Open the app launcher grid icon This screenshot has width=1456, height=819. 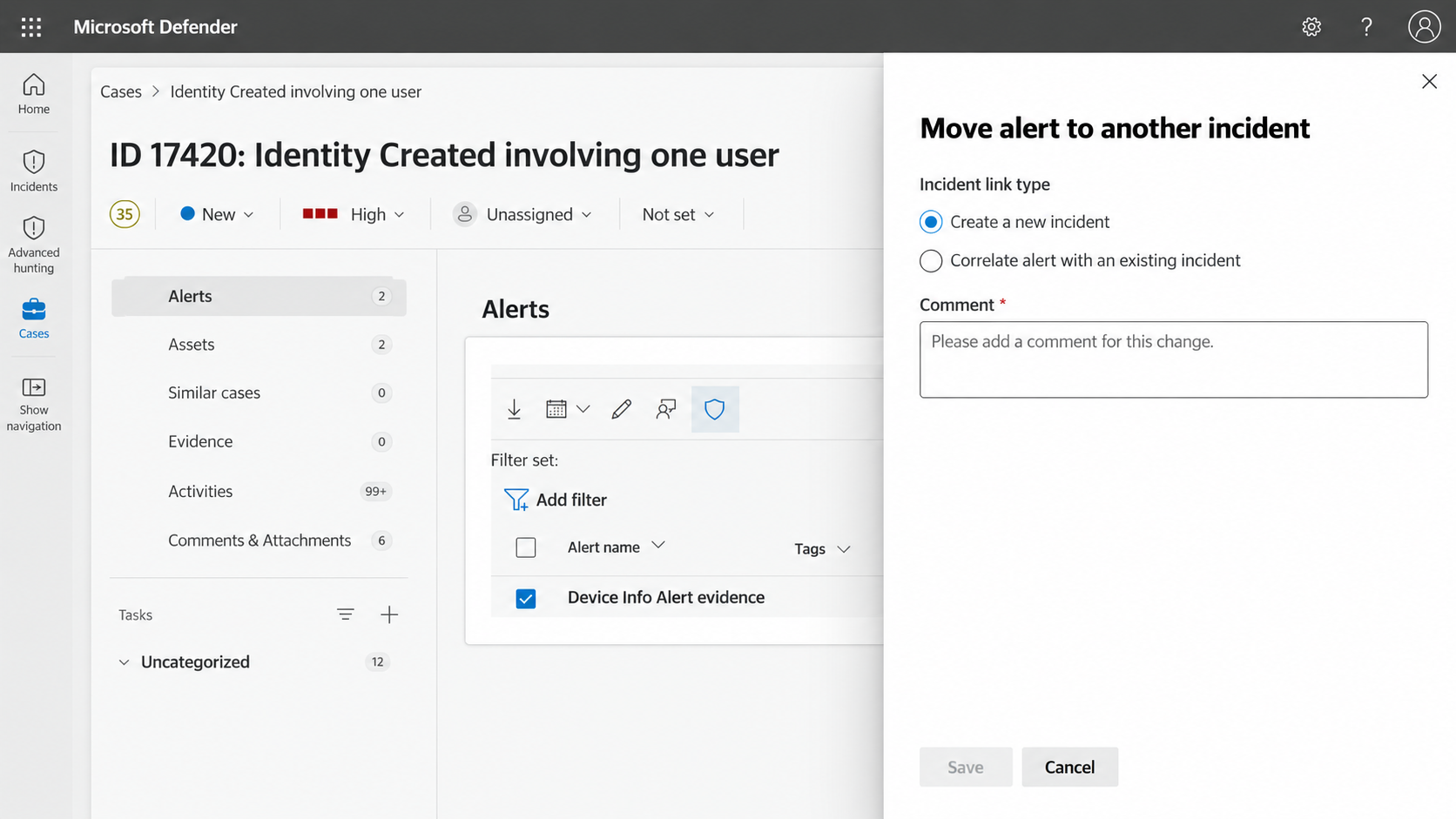coord(31,27)
